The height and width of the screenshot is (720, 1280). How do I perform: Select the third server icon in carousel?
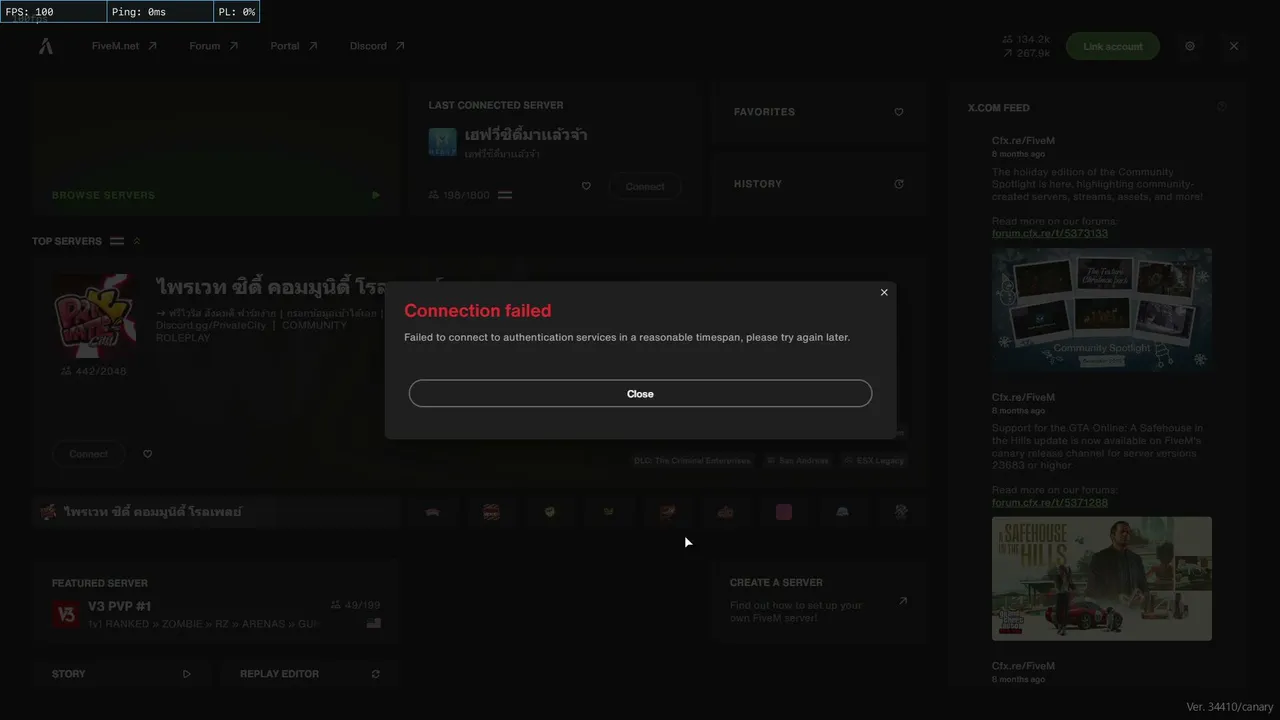coord(549,512)
